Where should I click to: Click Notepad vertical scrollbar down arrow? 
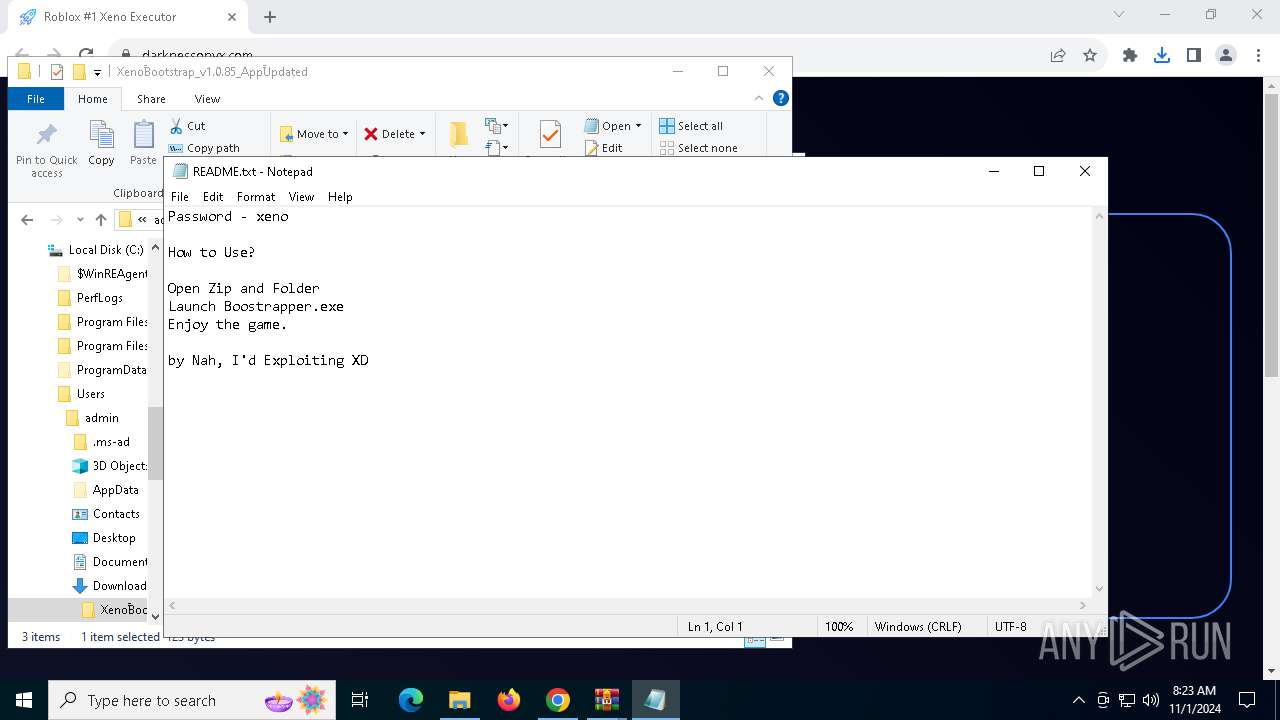point(1100,589)
